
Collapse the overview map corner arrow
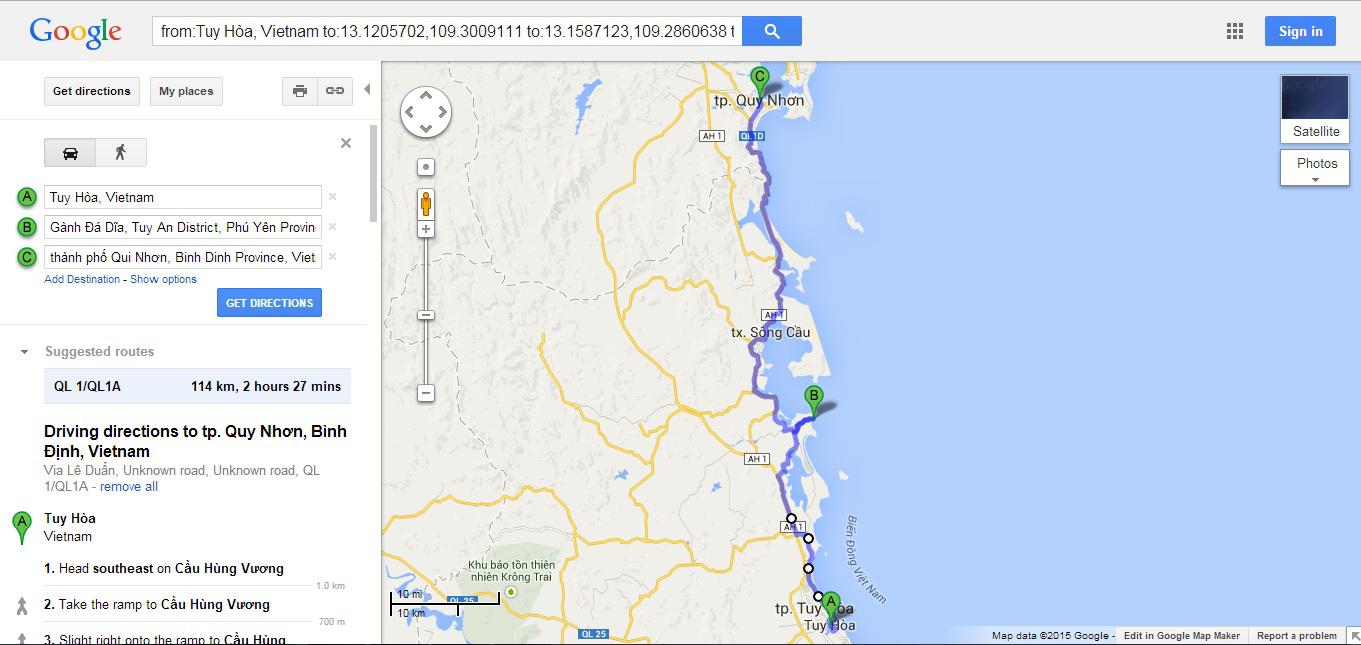coord(1352,636)
